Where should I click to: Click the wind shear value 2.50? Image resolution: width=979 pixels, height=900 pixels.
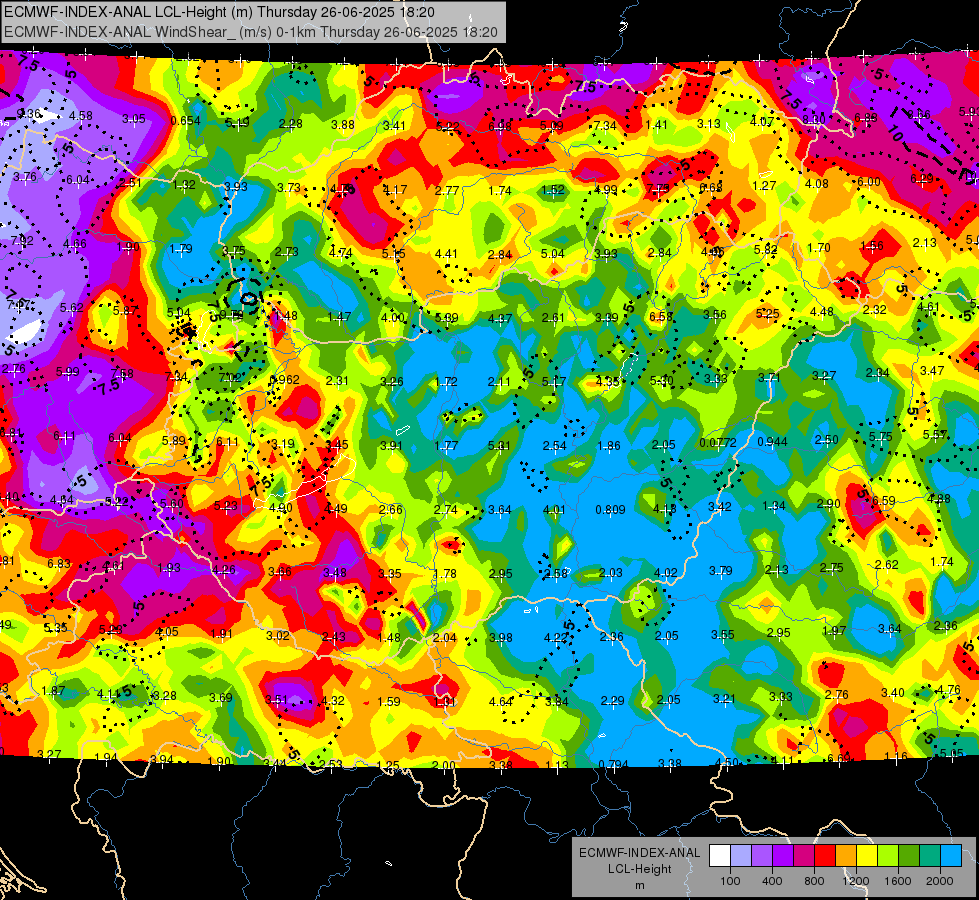tap(826, 440)
